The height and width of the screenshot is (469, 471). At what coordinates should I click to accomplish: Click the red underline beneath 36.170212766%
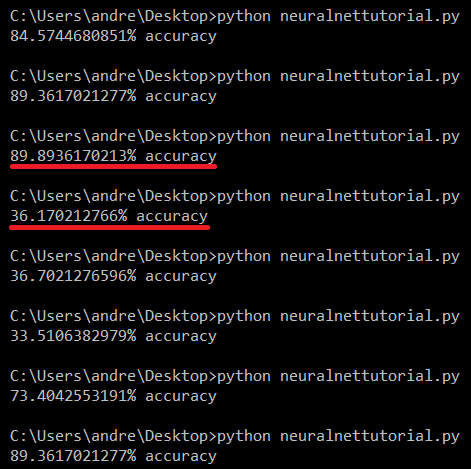(x=110, y=227)
